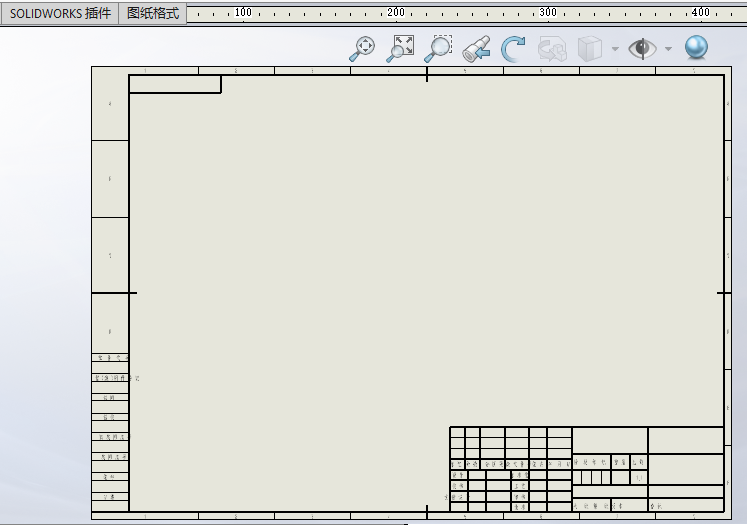Click the greyed-out 3D Drawing View icon
747x525 pixels.
pos(552,48)
